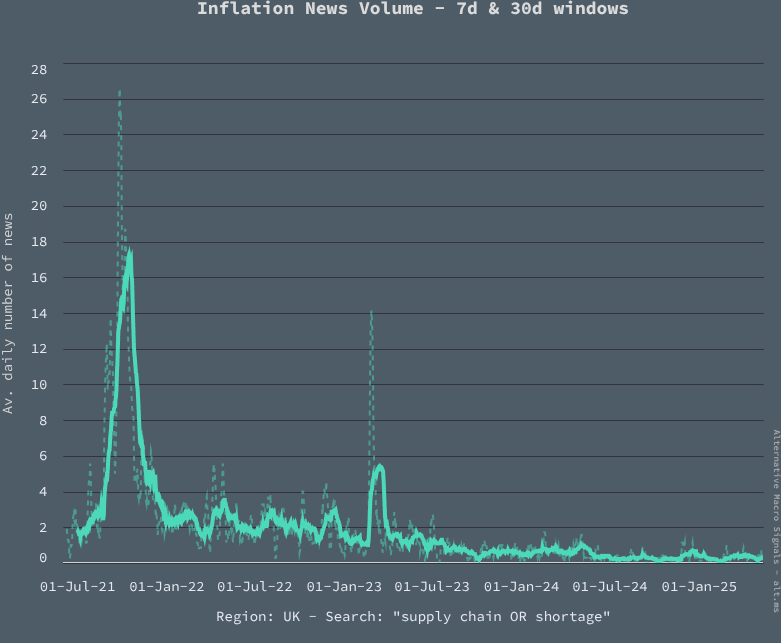The width and height of the screenshot is (781, 643).
Task: Click the x-axis date 01-Jul-23
Action: pyautogui.click(x=432, y=587)
